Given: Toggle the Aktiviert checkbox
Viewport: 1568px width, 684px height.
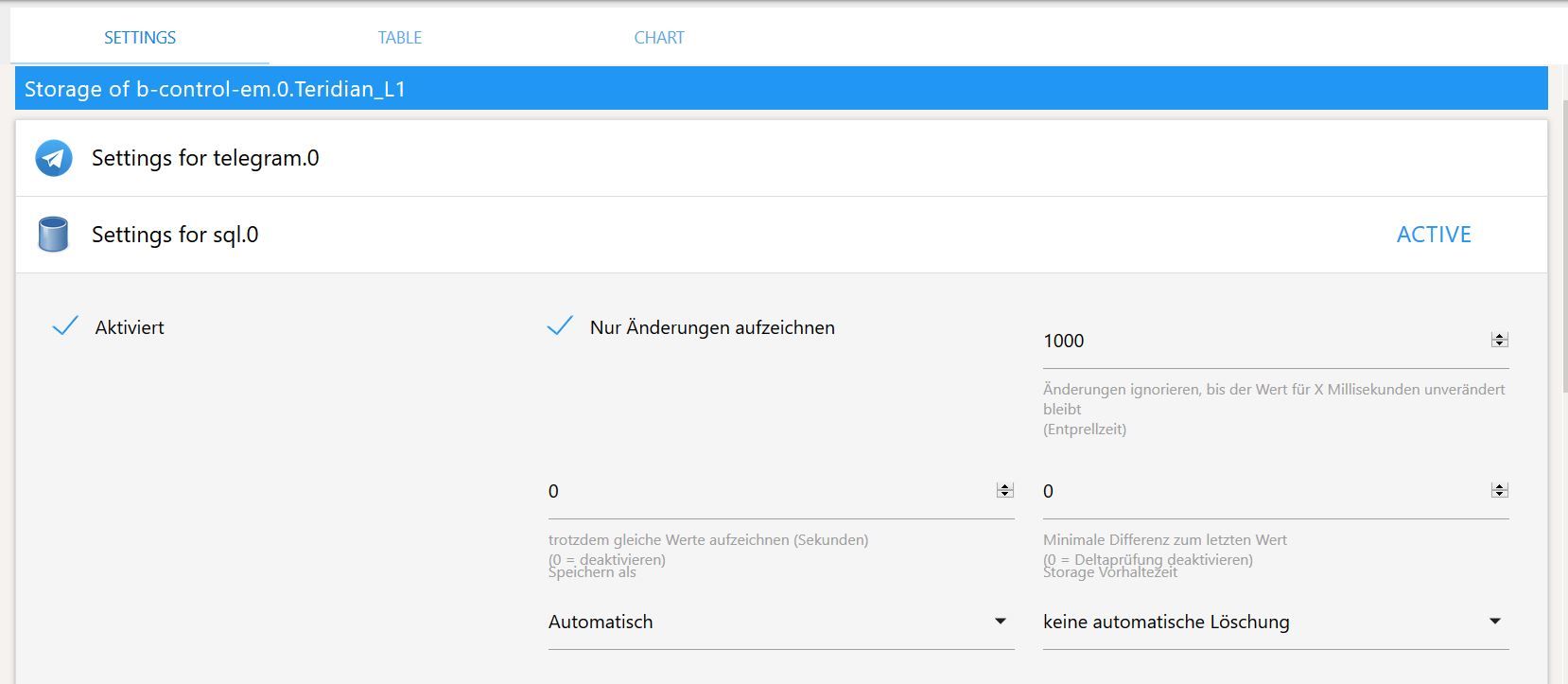Looking at the screenshot, I should (x=65, y=327).
